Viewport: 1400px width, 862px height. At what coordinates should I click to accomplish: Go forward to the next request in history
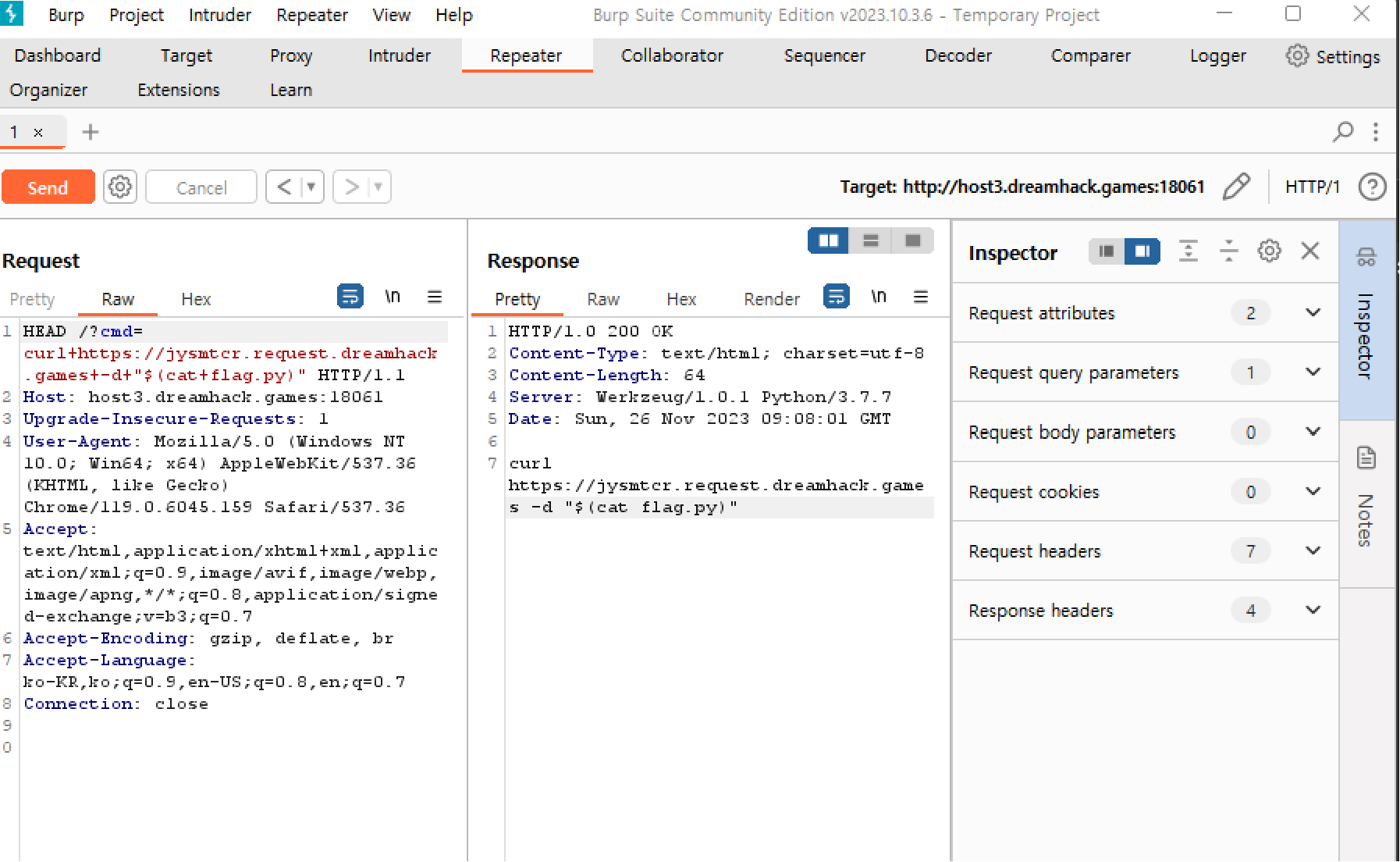[x=351, y=187]
